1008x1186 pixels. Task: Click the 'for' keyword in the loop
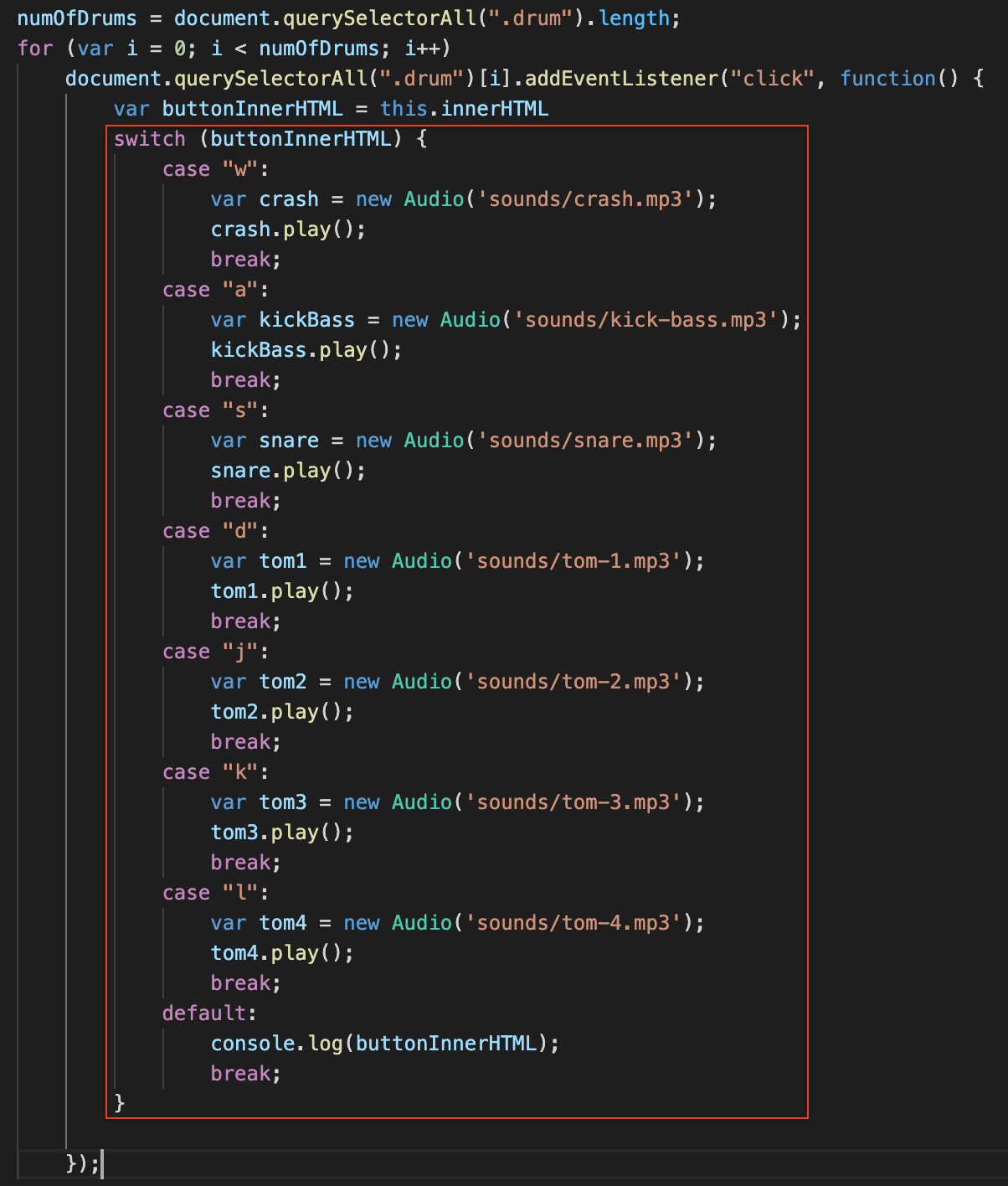35,49
